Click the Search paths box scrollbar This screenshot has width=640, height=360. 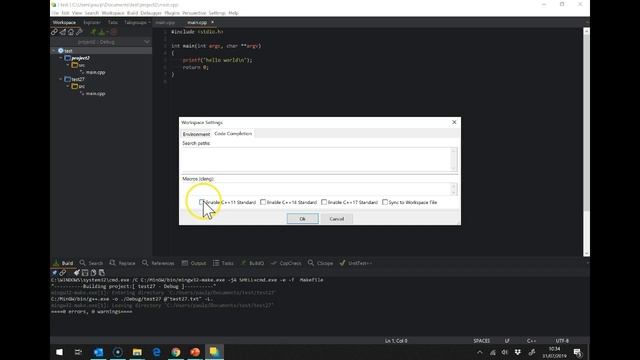453,159
